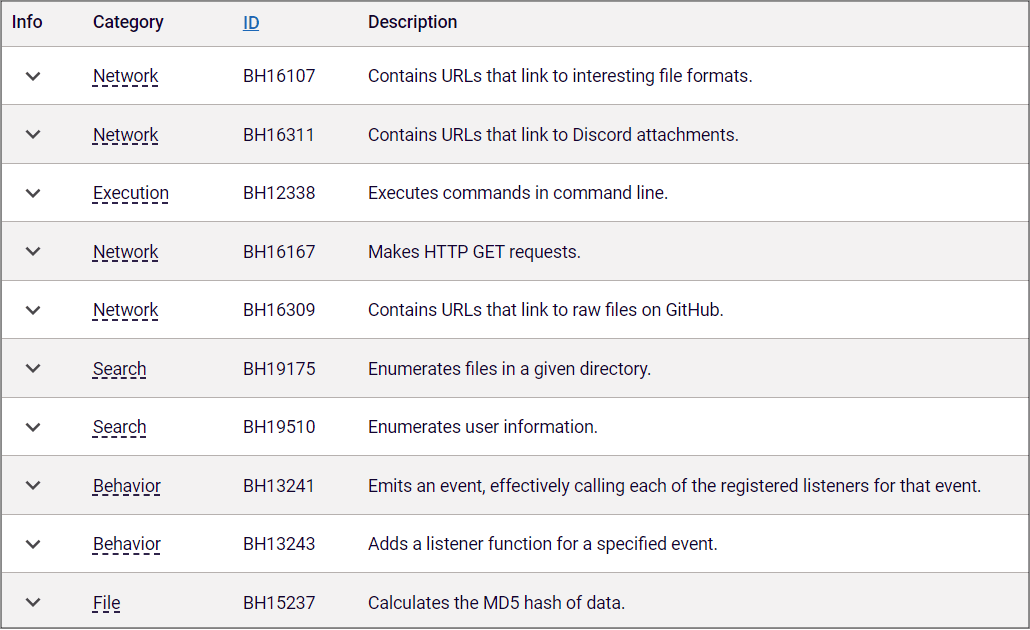Expand the Search entry BH19175
Viewport: 1030px width, 630px height.
[x=33, y=368]
